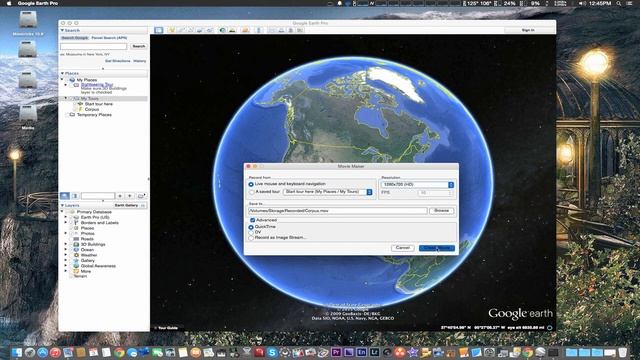640x360 pixels.
Task: Click the Places panel search icon
Action: tap(64, 196)
